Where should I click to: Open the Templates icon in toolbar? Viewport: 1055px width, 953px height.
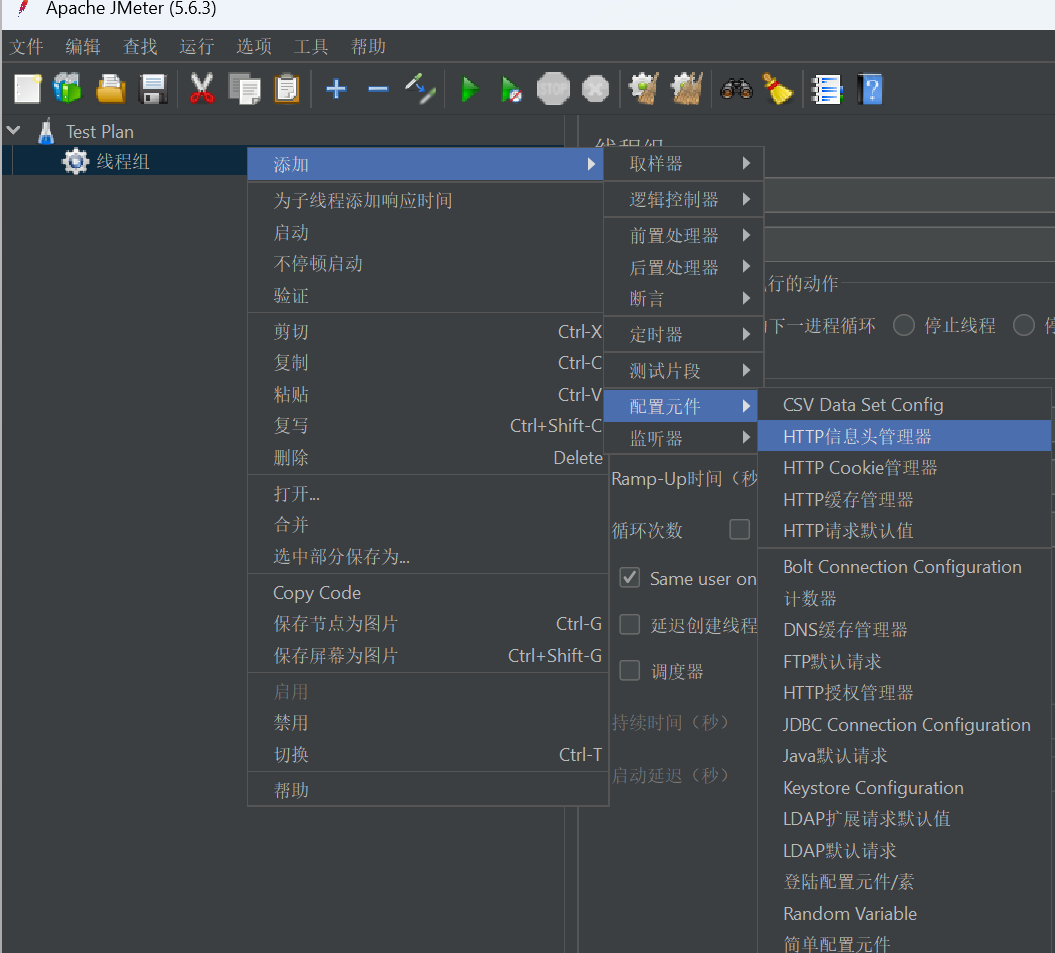[x=68, y=88]
